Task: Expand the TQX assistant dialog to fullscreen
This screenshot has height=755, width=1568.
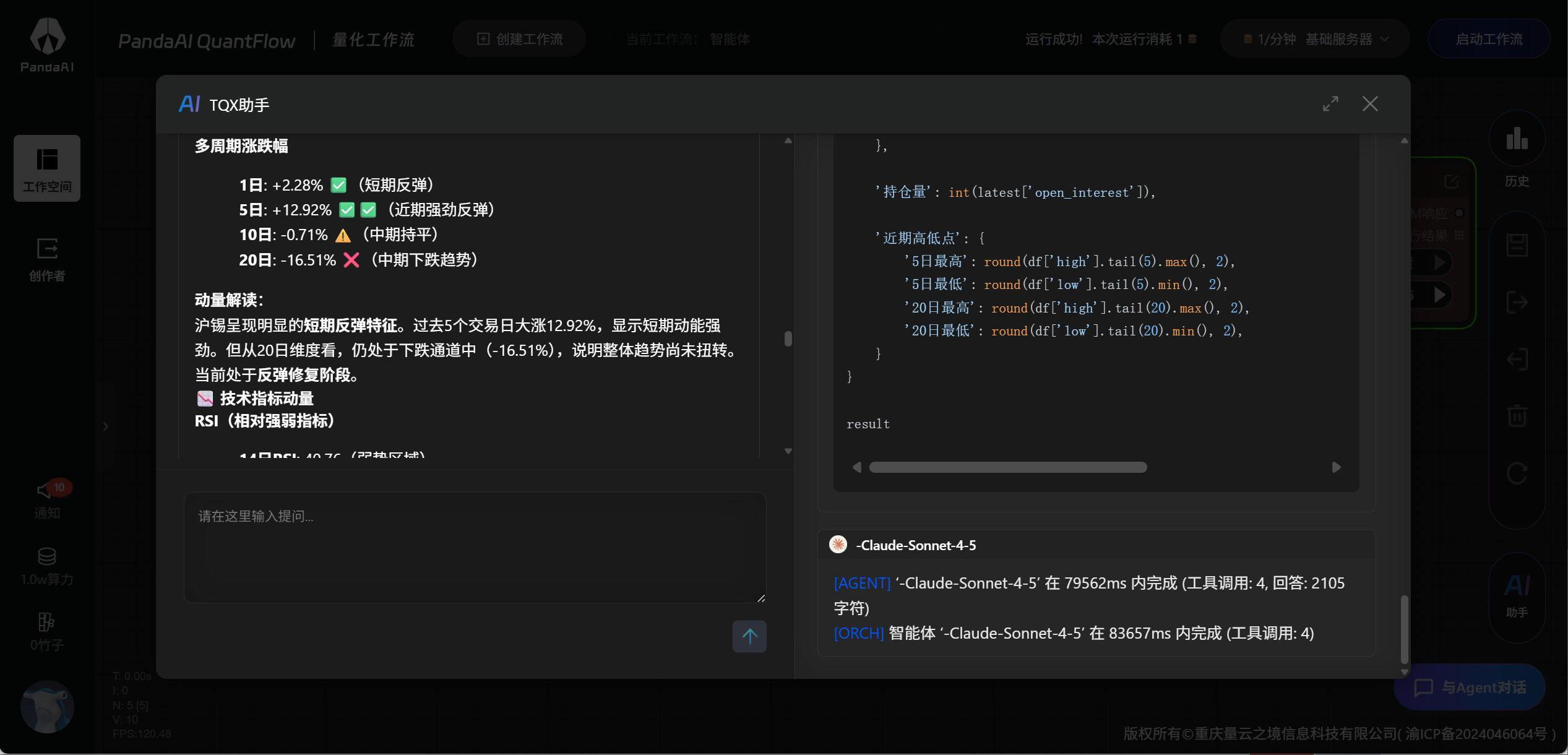Action: [1330, 104]
